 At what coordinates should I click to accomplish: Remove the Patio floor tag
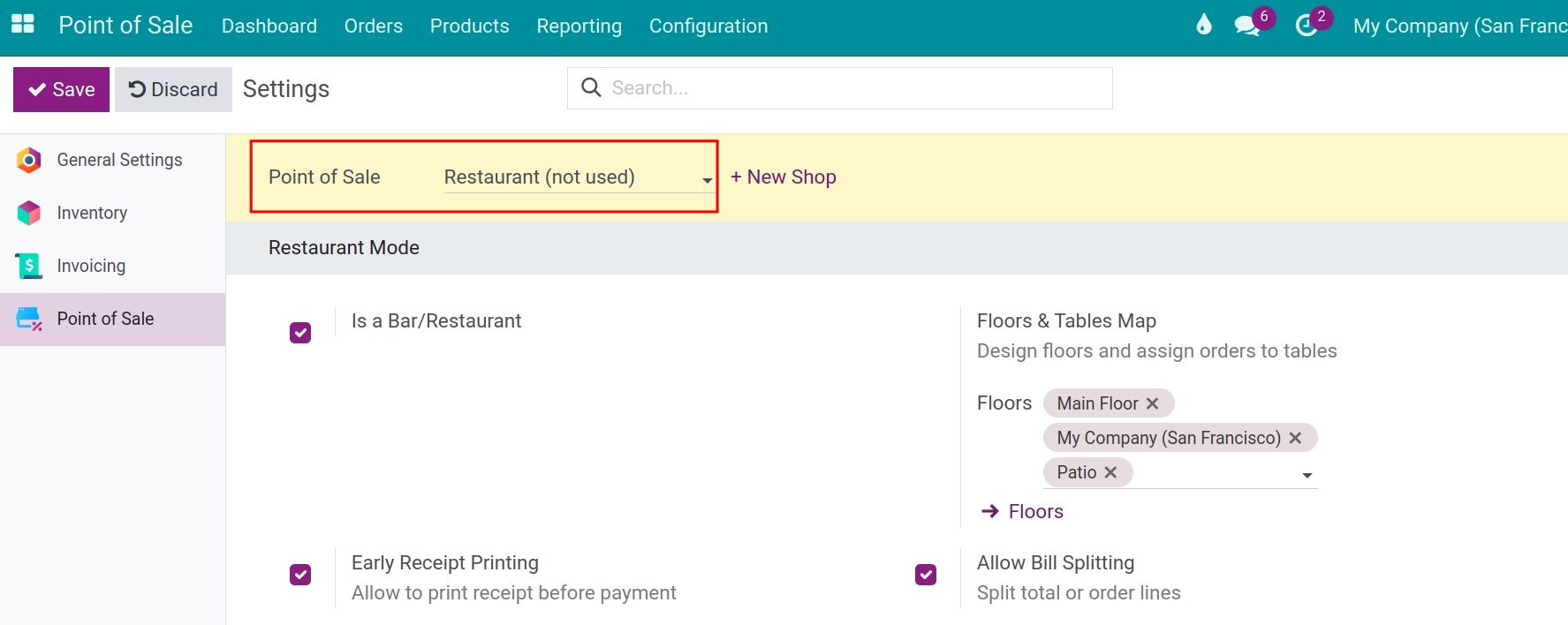(x=1110, y=472)
